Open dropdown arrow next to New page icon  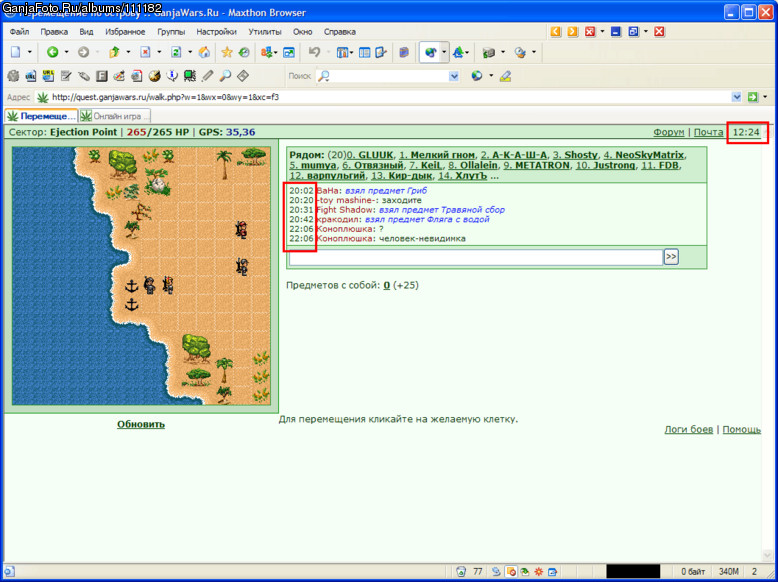pos(29,52)
